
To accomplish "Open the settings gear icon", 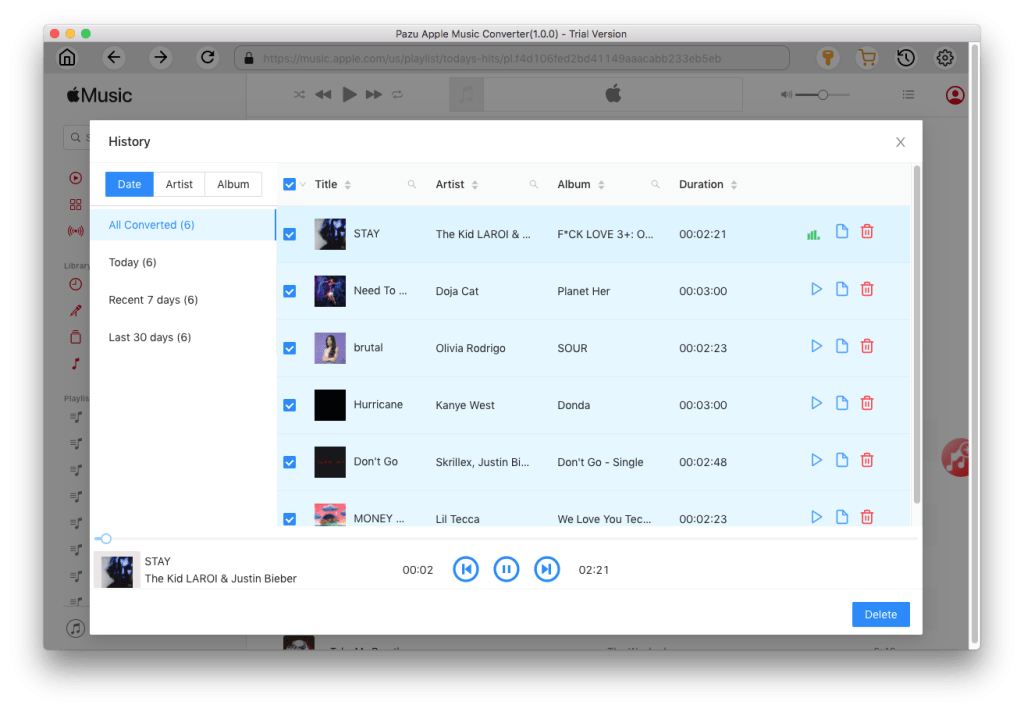I will click(x=944, y=58).
